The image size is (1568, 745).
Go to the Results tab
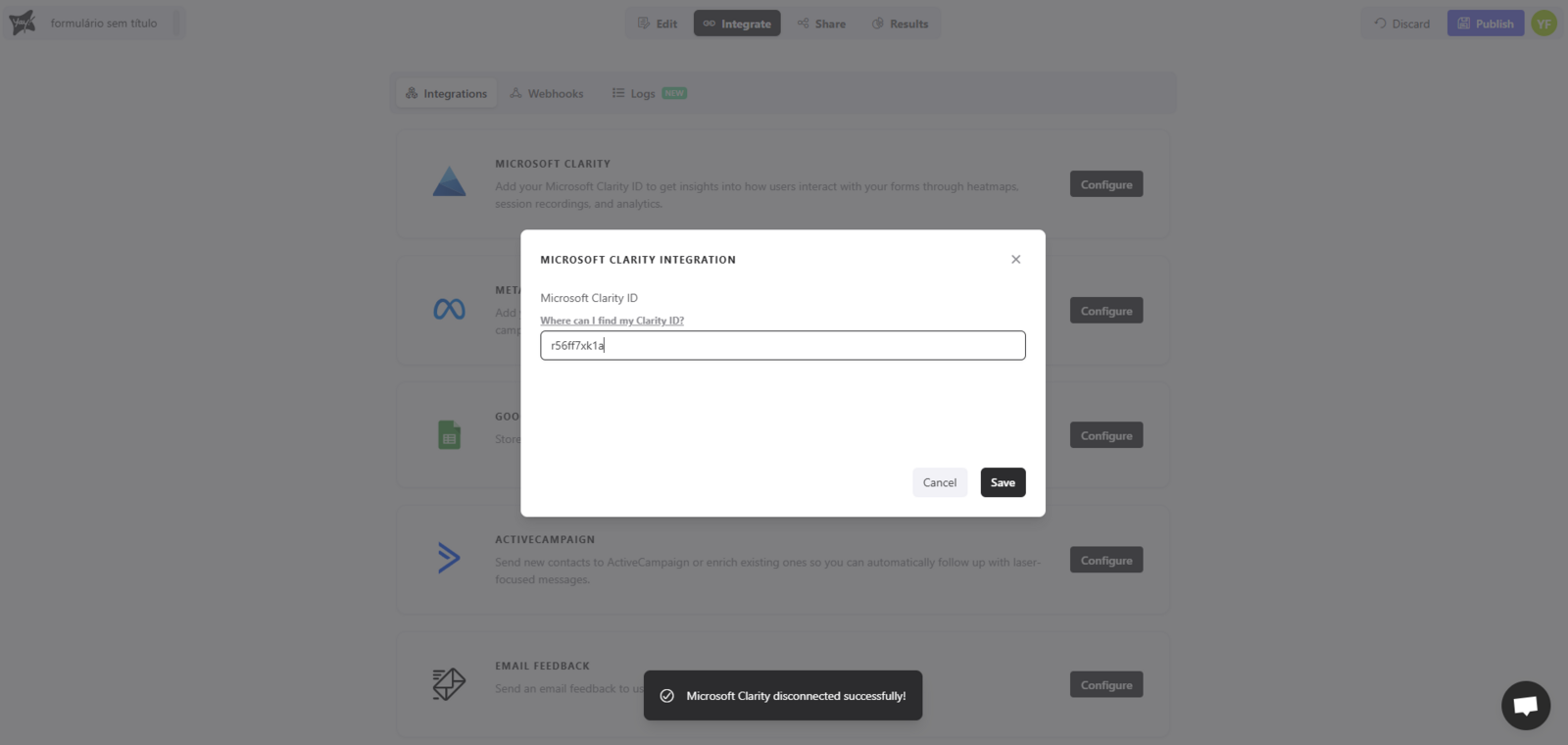900,24
